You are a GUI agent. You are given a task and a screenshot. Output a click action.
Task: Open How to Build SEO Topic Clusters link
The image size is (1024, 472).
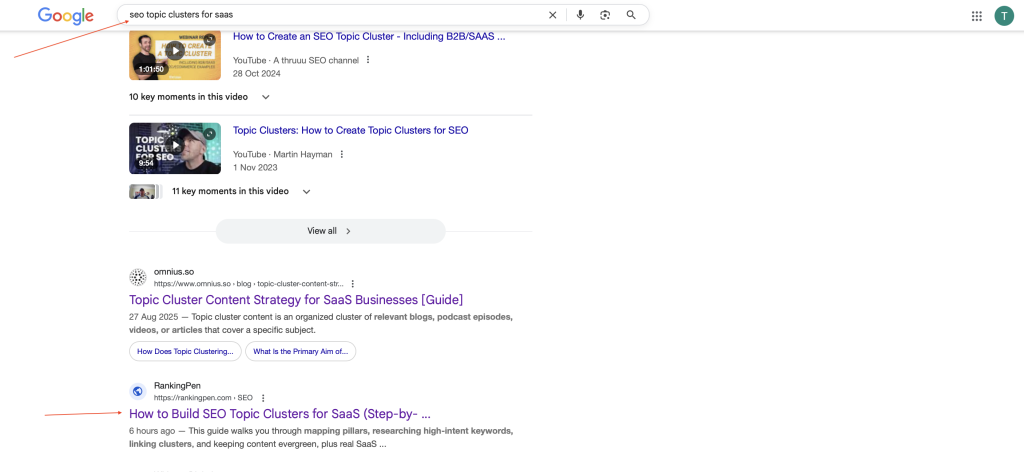tap(280, 413)
